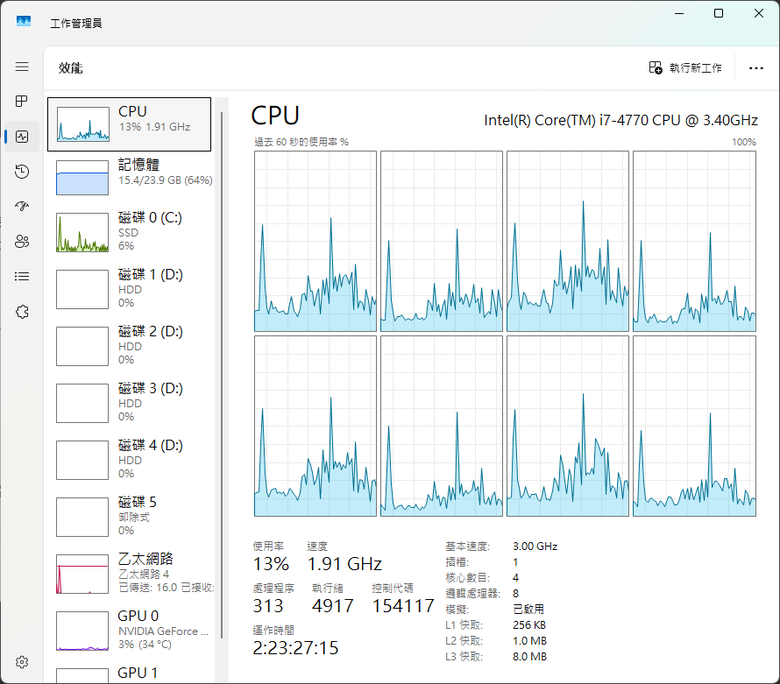This screenshot has width=780, height=684.
Task: Click the 3.00 GHz base speed value
Action: 535,546
